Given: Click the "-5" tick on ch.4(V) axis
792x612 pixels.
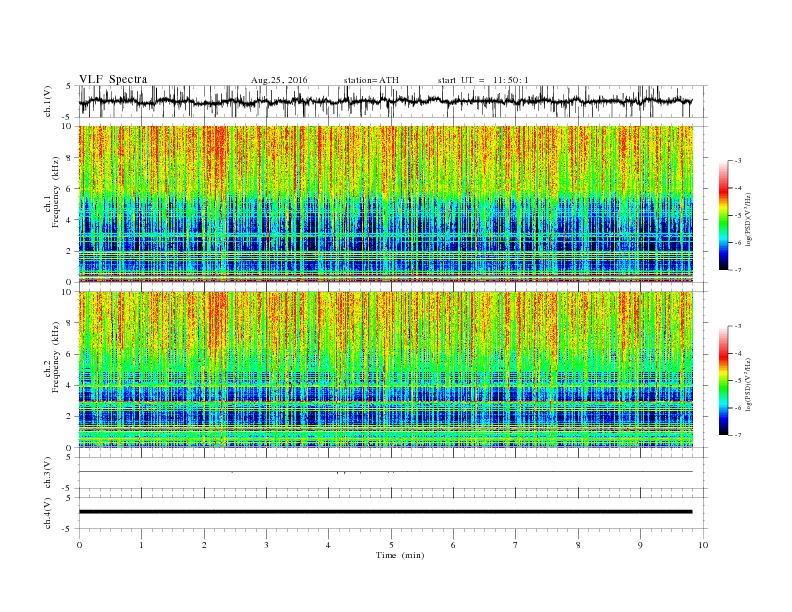Looking at the screenshot, I should 68,529.
